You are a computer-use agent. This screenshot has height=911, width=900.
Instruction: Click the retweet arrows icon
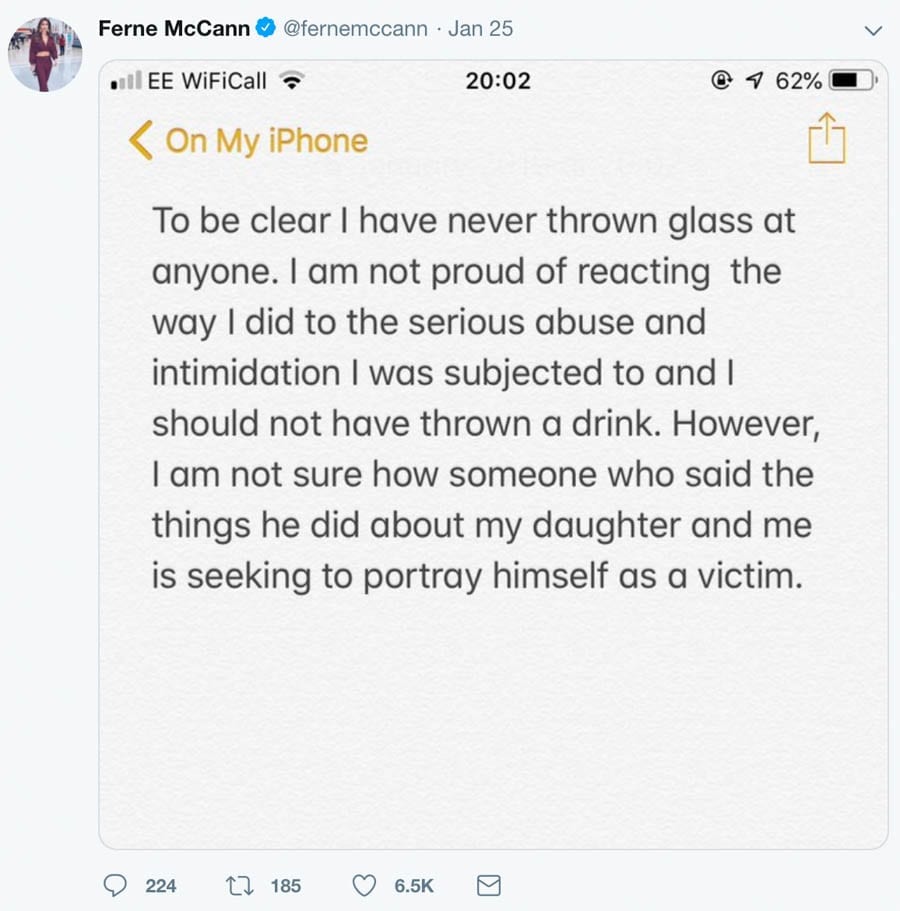point(239,885)
